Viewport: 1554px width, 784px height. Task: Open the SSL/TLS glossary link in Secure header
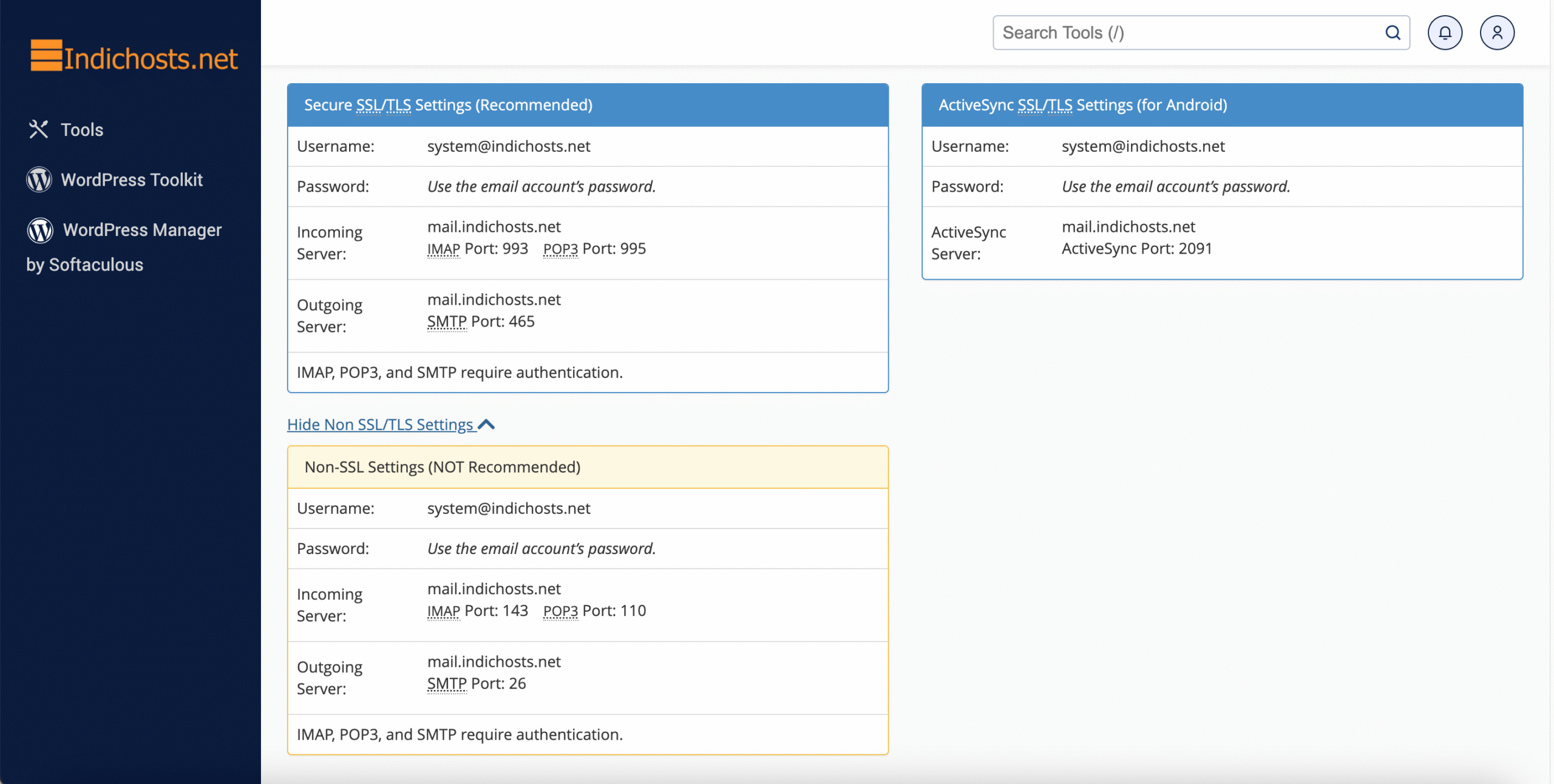click(x=385, y=104)
